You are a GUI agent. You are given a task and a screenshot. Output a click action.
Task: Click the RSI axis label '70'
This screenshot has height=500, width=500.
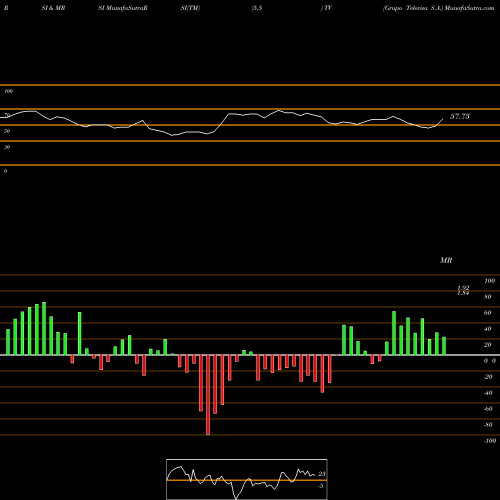(7, 115)
